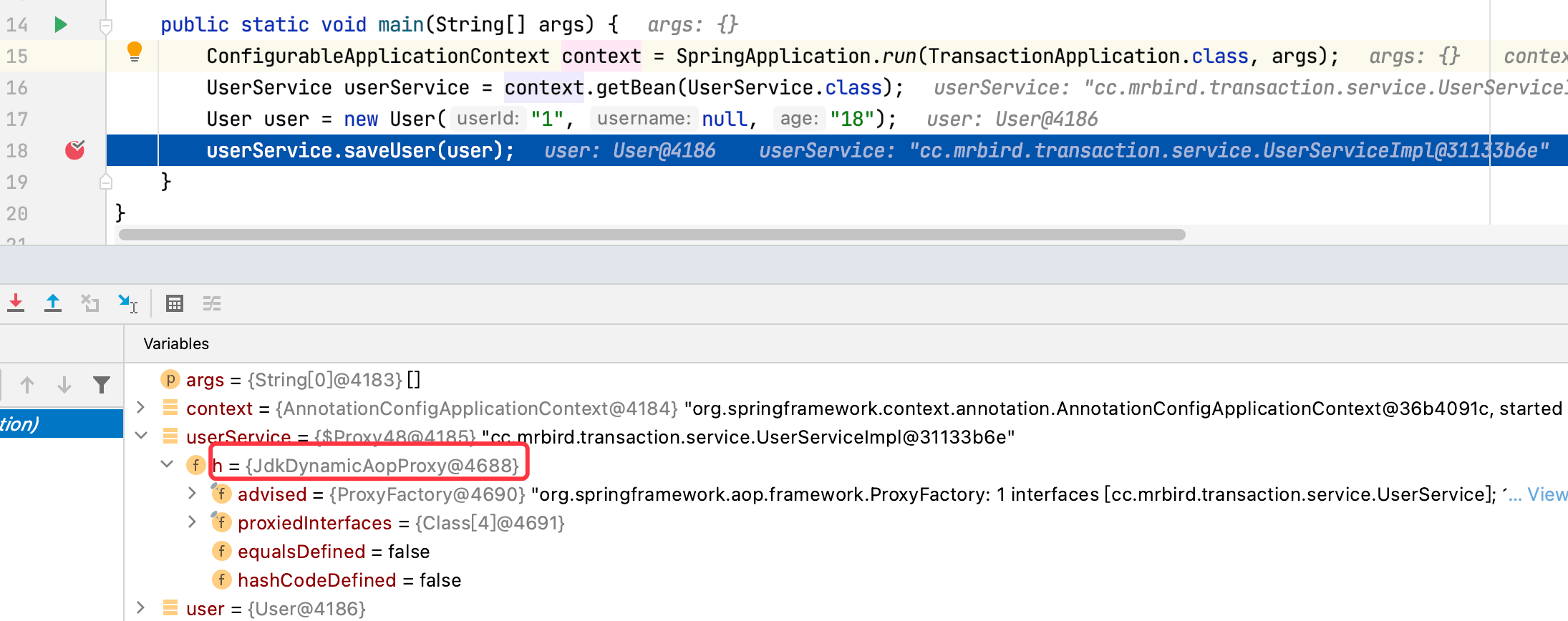The image size is (1568, 621).
Task: Expand the user variable node
Action: click(x=141, y=608)
